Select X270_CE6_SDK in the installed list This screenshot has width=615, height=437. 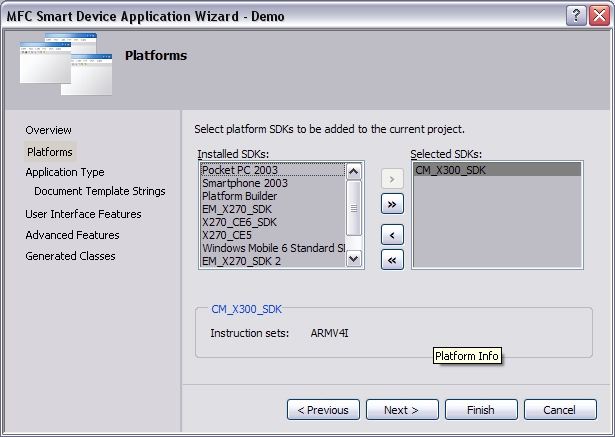273,222
